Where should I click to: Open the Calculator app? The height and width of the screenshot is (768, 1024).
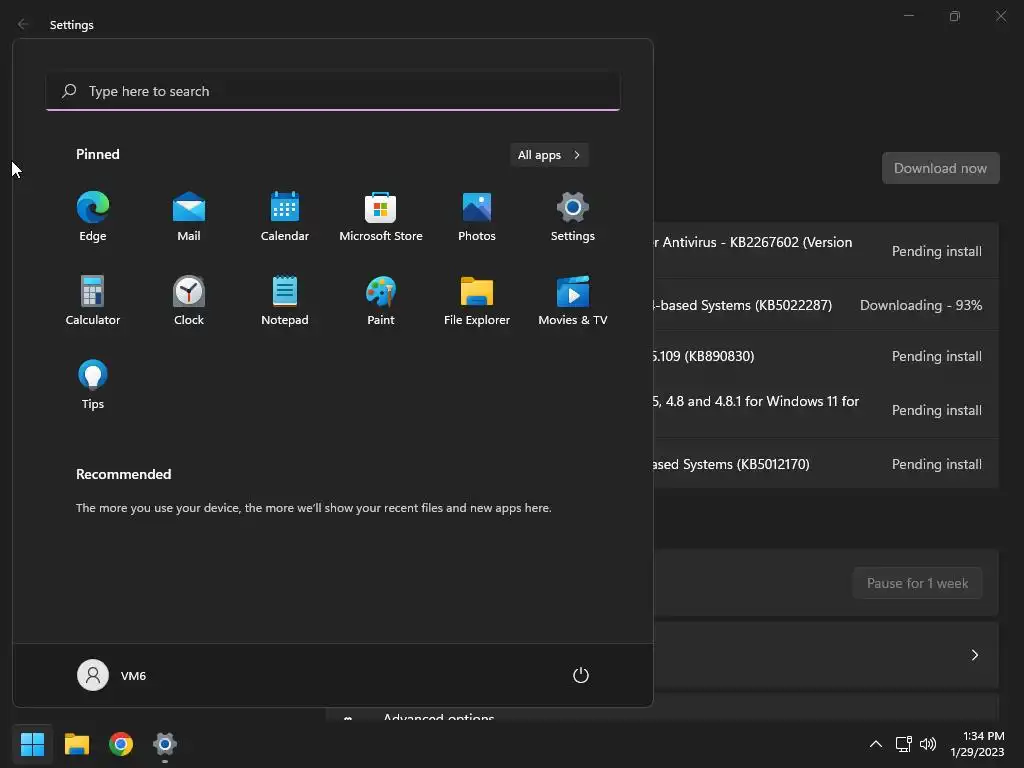[93, 301]
